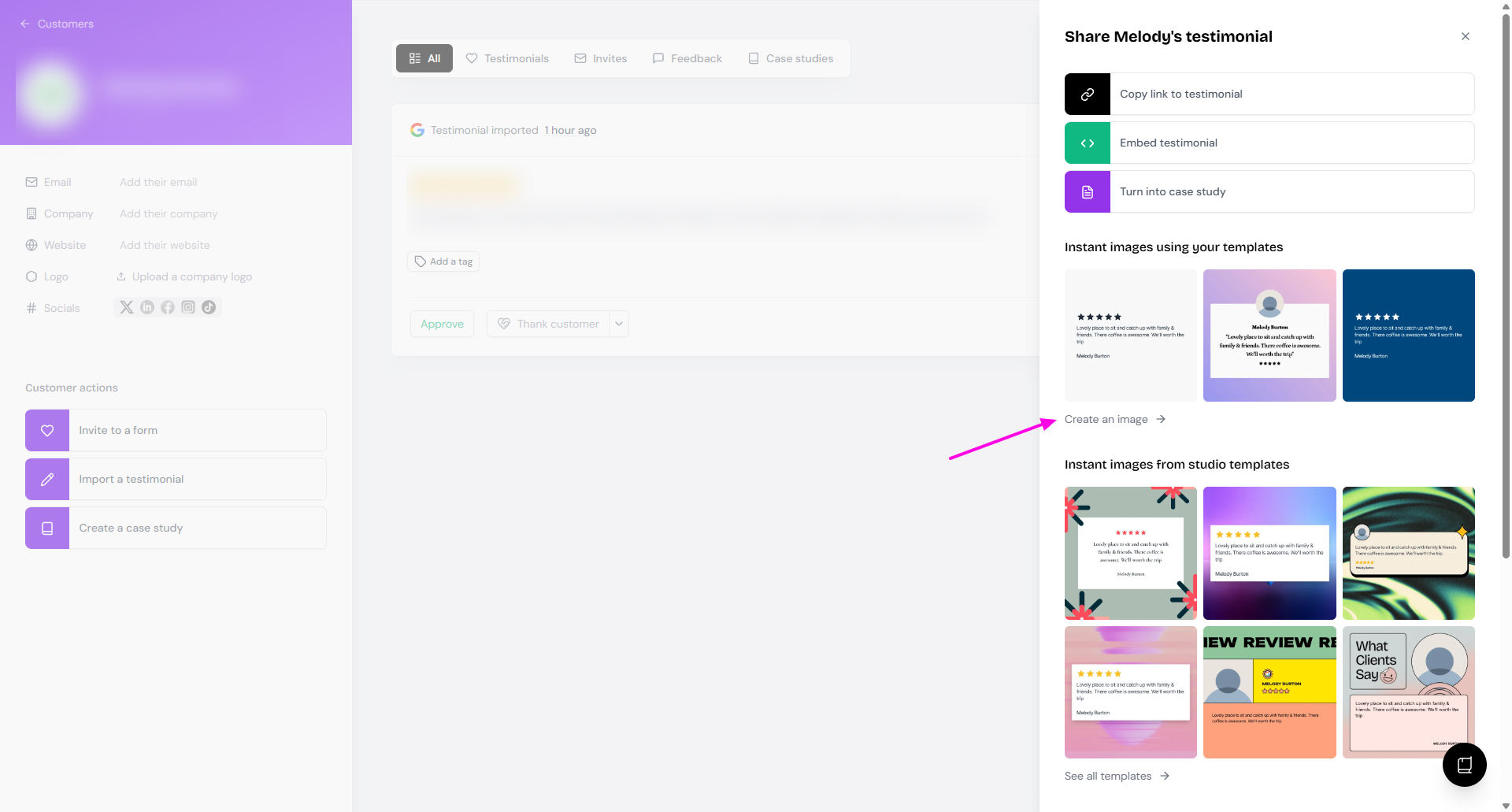Screen dimensions: 1512x812
Task: Choose the dark blue testimonial image template
Action: [1408, 336]
